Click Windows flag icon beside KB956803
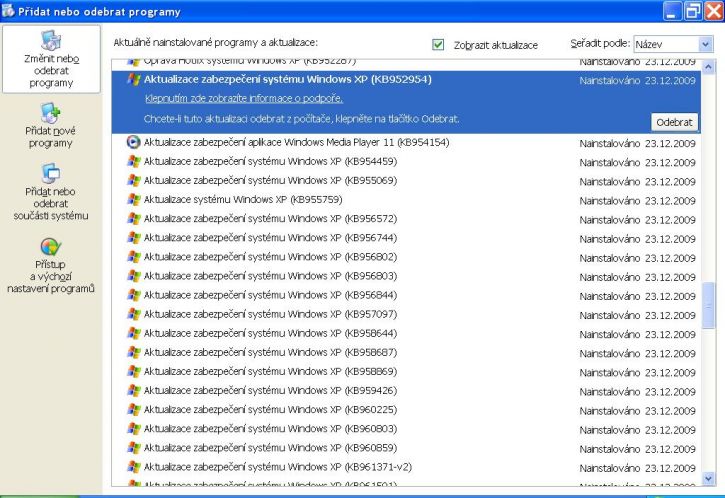This screenshot has height=498, width=725. (134, 276)
